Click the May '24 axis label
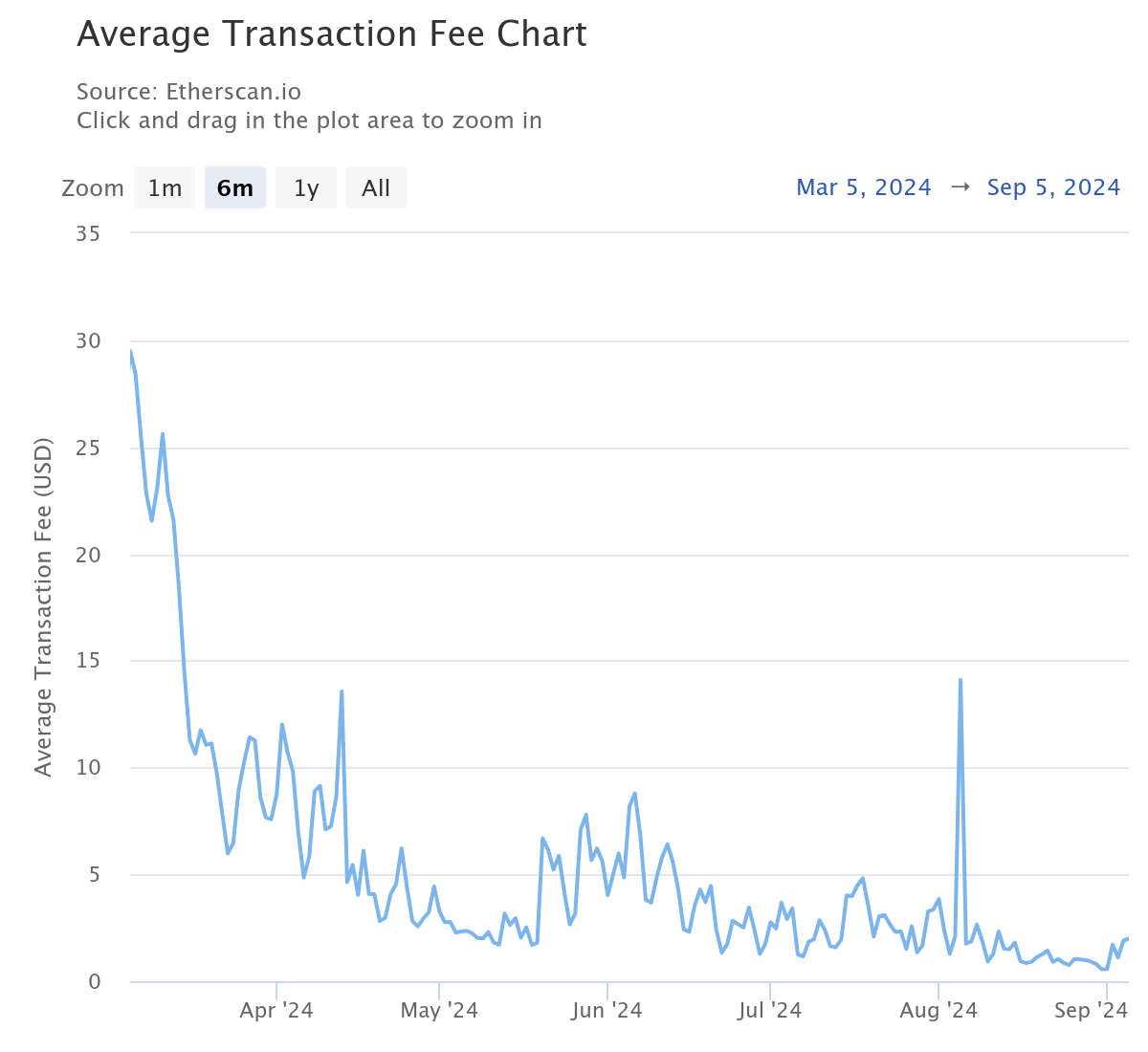 click(x=439, y=1010)
